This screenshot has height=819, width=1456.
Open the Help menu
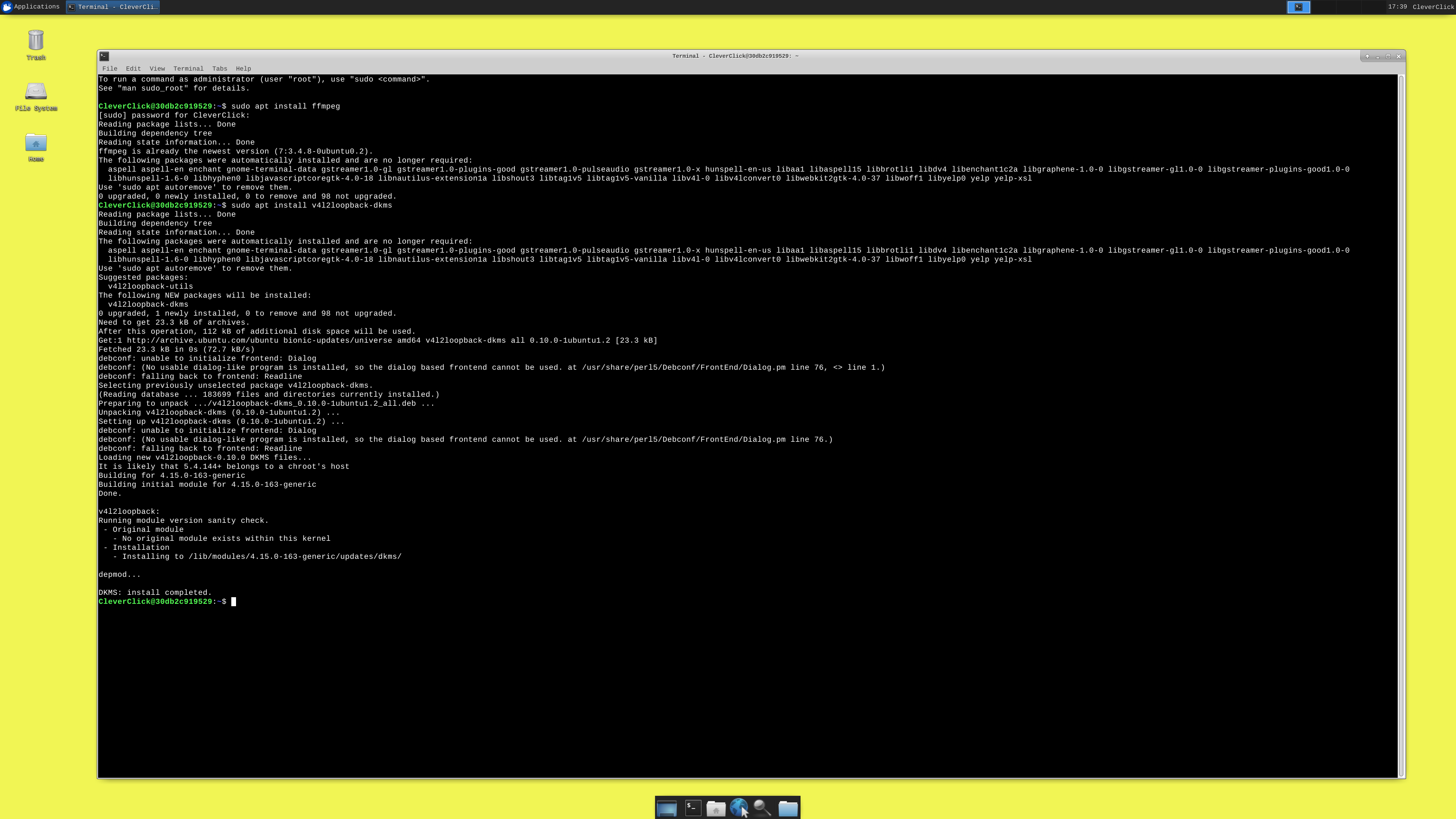coord(243,68)
